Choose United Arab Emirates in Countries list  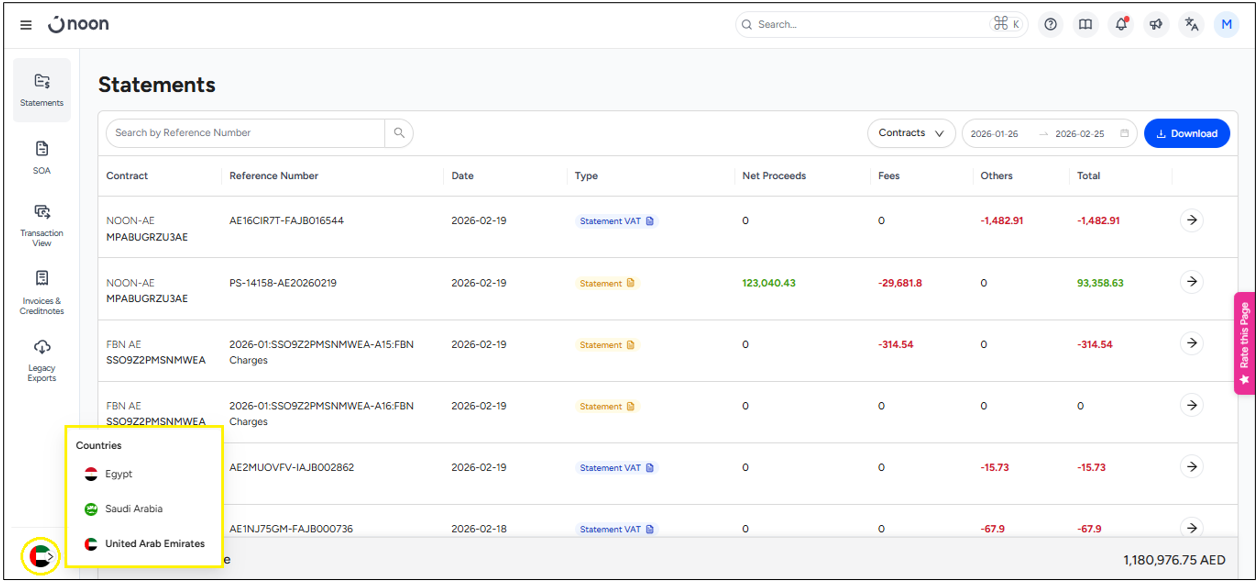pyautogui.click(x=154, y=544)
